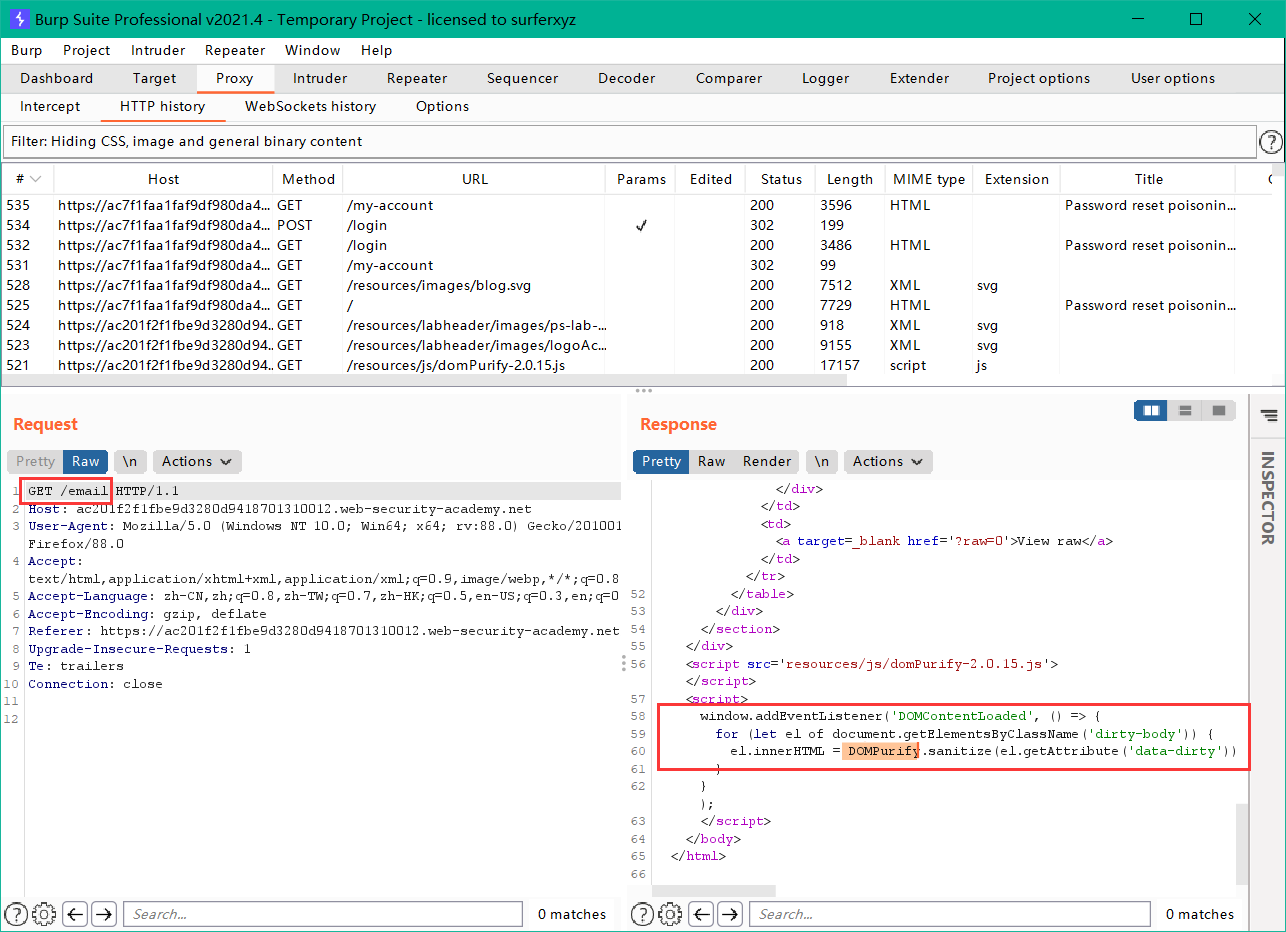Click Response panel horizontal scrollbar
The width and height of the screenshot is (1286, 932).
pyautogui.click(x=714, y=890)
